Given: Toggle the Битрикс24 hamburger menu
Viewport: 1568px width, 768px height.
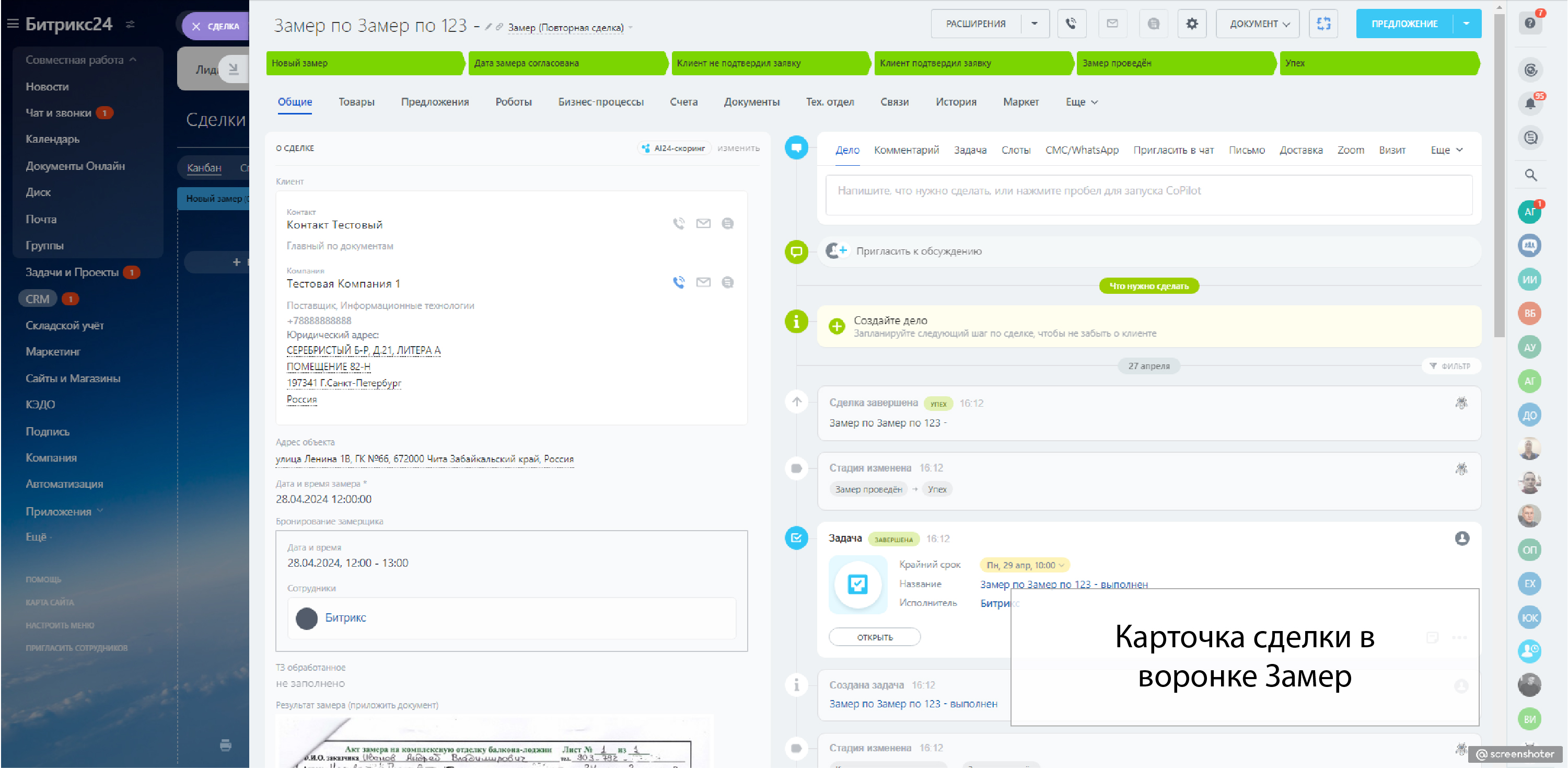Looking at the screenshot, I should [x=13, y=24].
